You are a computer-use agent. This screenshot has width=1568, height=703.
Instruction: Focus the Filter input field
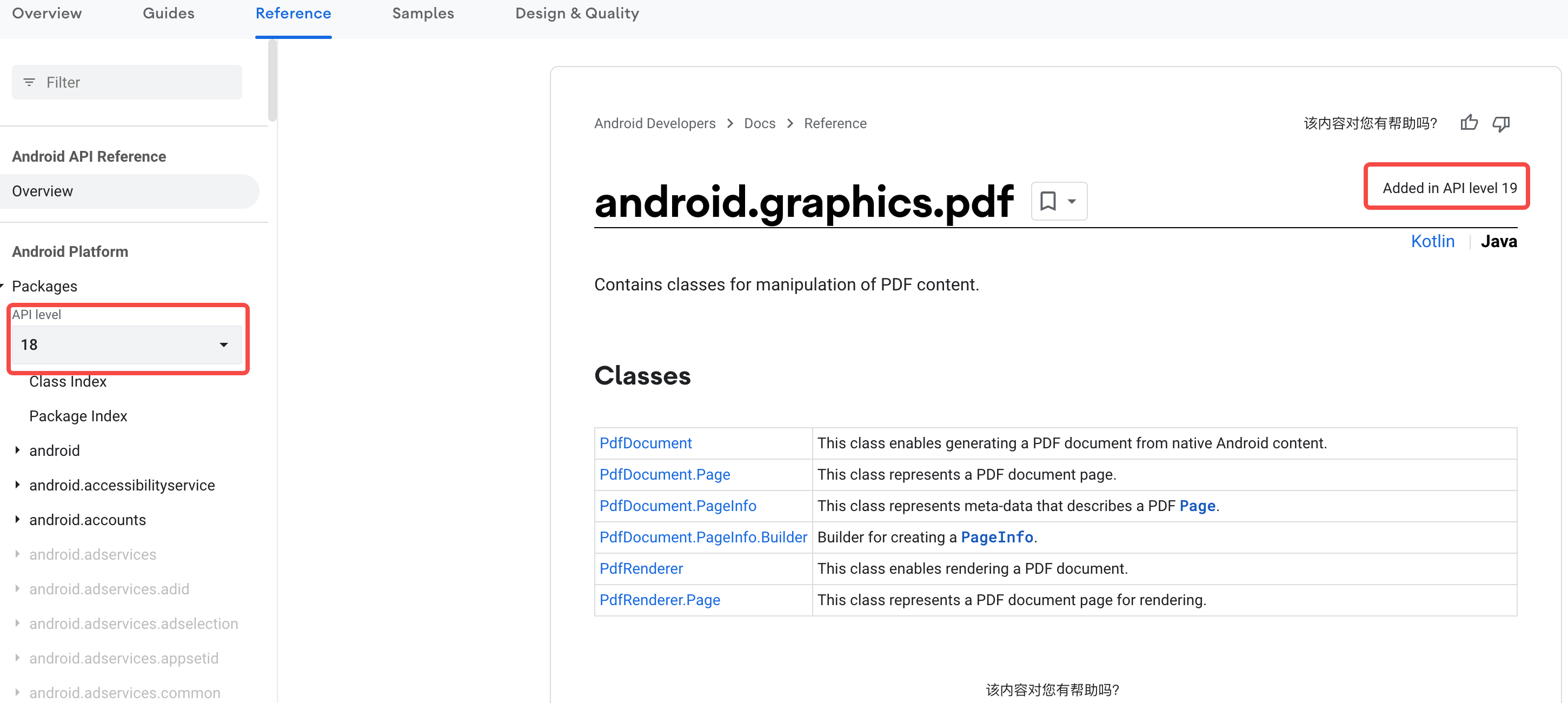[127, 82]
